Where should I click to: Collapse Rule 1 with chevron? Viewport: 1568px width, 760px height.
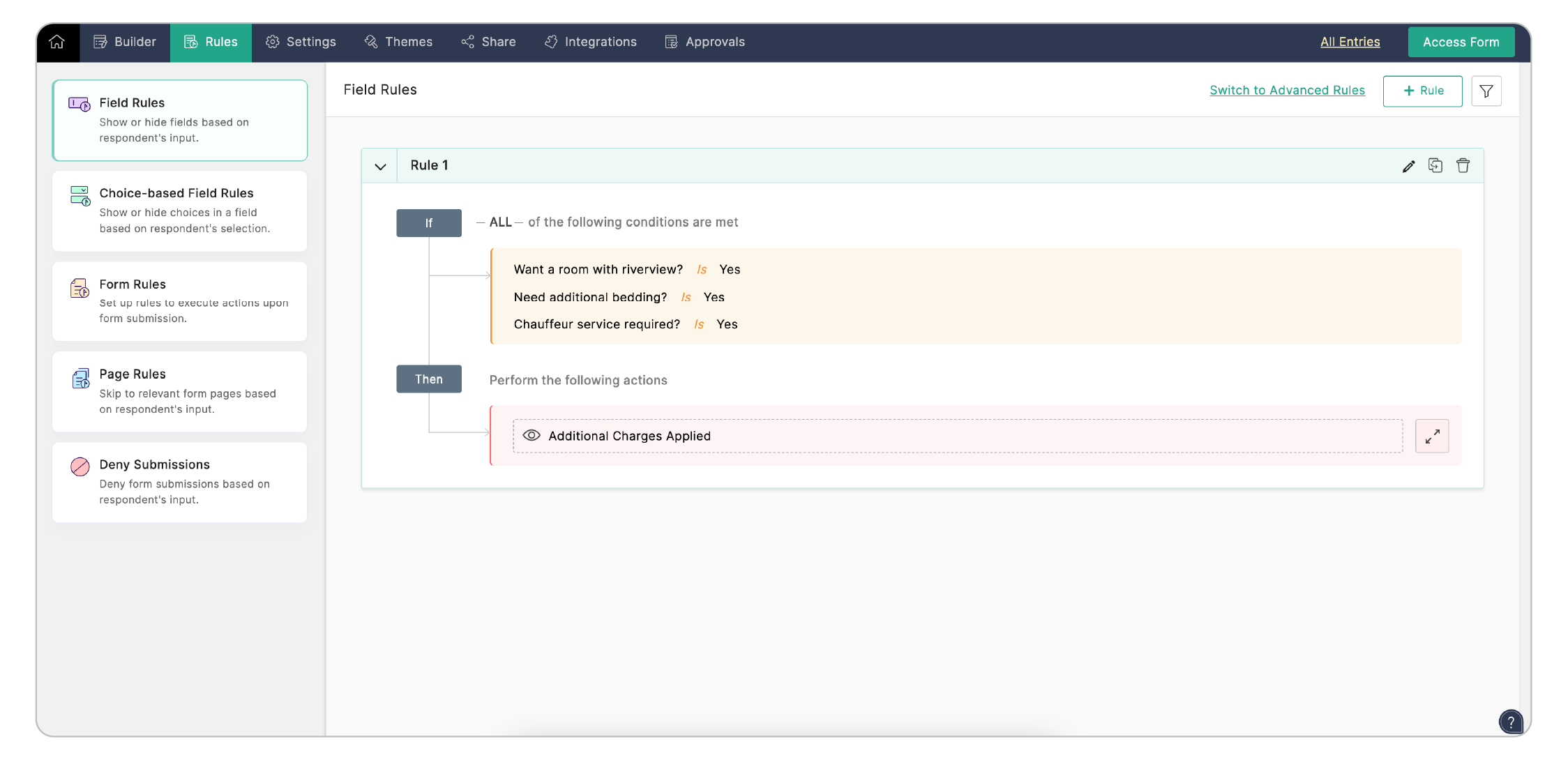[380, 167]
